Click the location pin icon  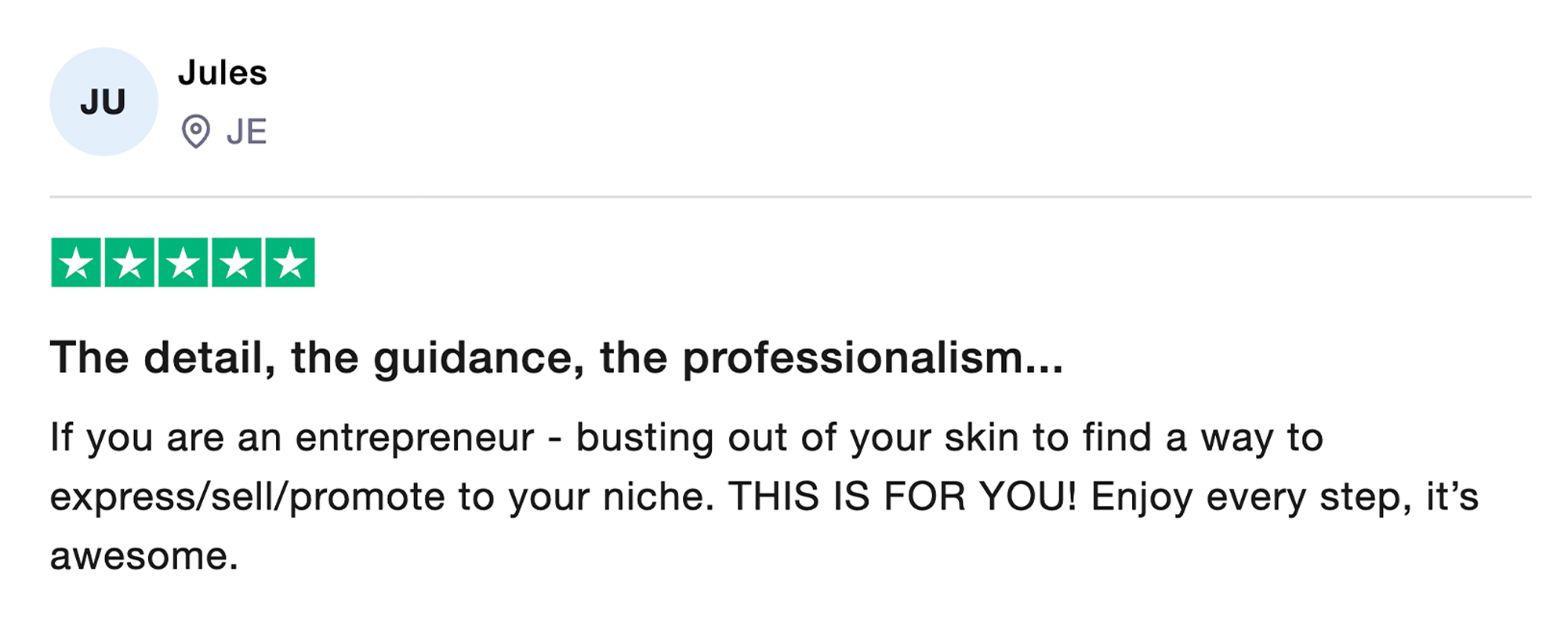[x=195, y=131]
